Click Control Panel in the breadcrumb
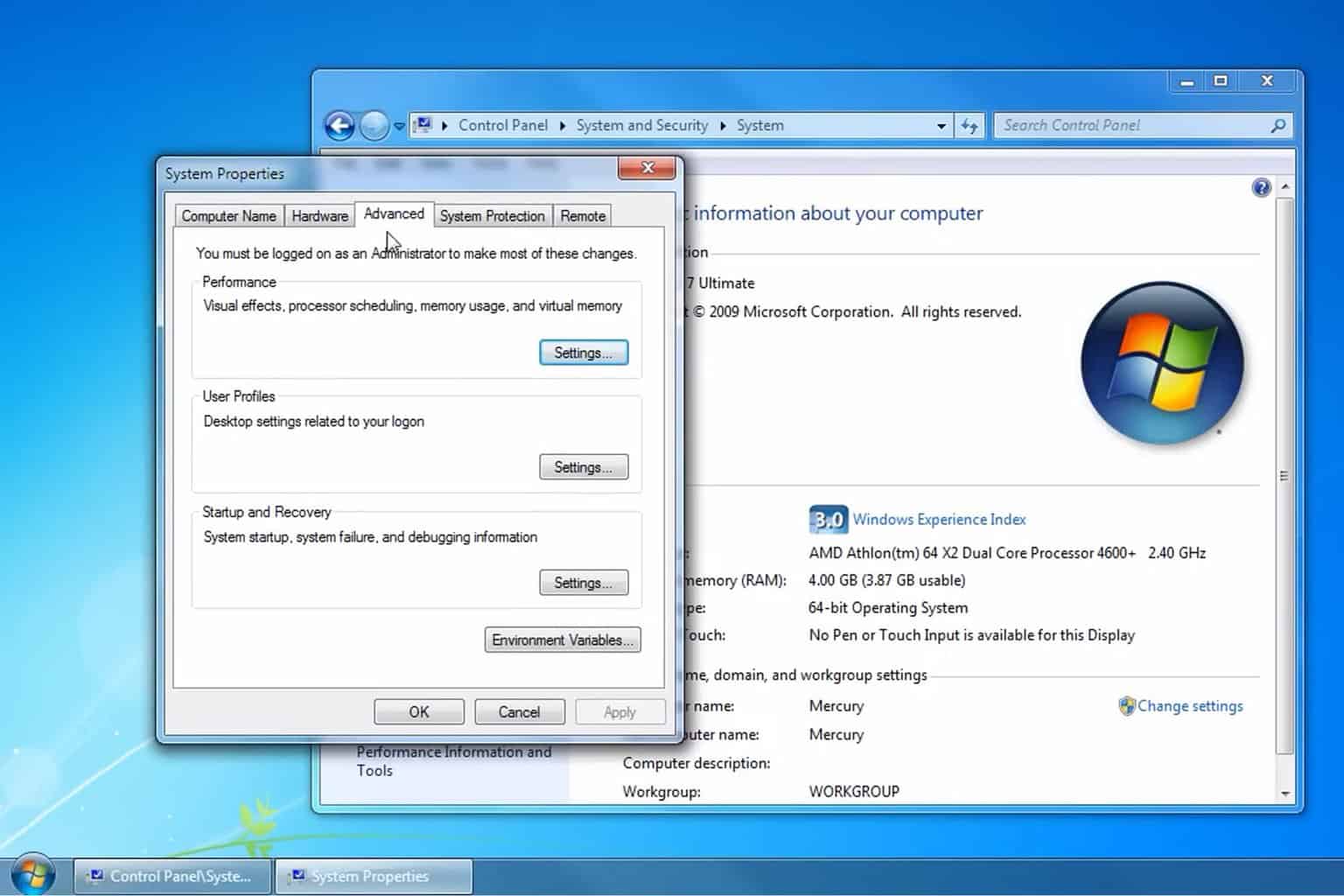The width and height of the screenshot is (1344, 896). coord(503,125)
